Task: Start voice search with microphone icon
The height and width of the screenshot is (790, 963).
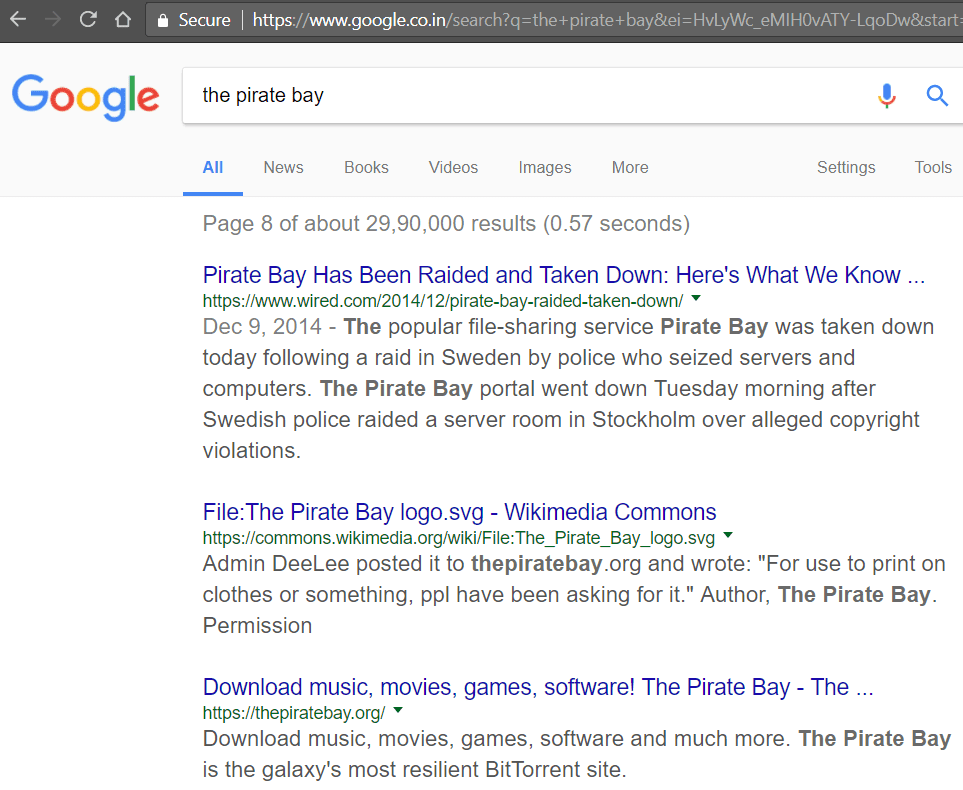Action: [886, 96]
